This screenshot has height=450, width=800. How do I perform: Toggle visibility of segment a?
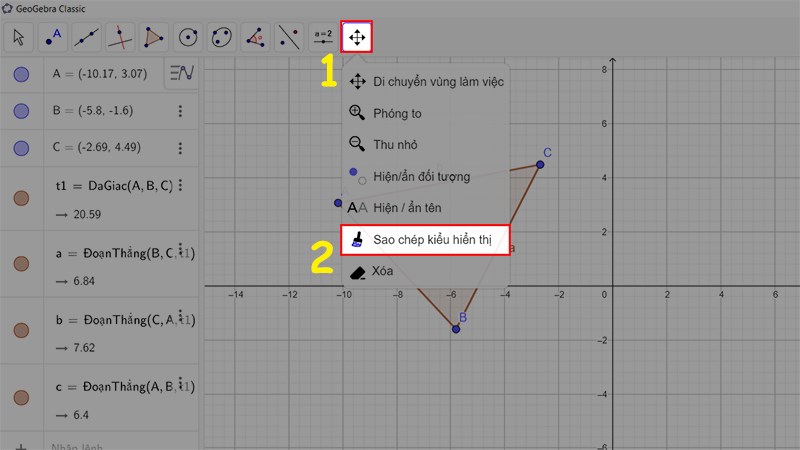click(21, 264)
